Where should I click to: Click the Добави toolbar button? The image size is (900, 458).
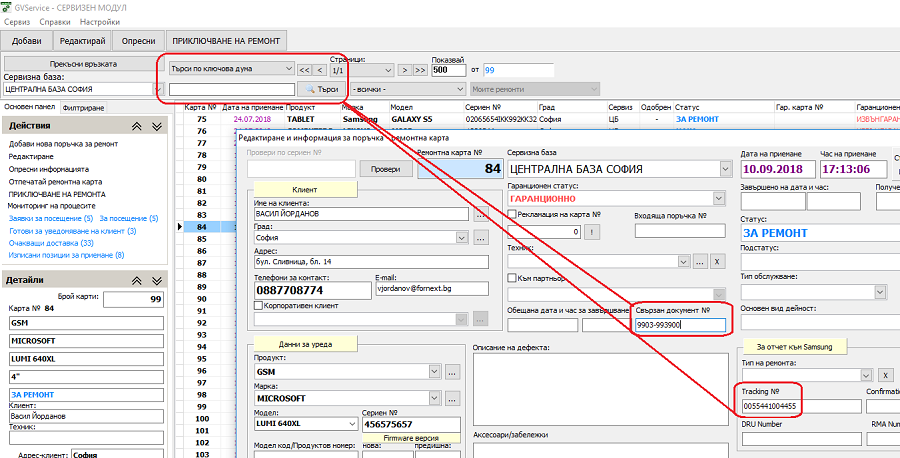(27, 41)
